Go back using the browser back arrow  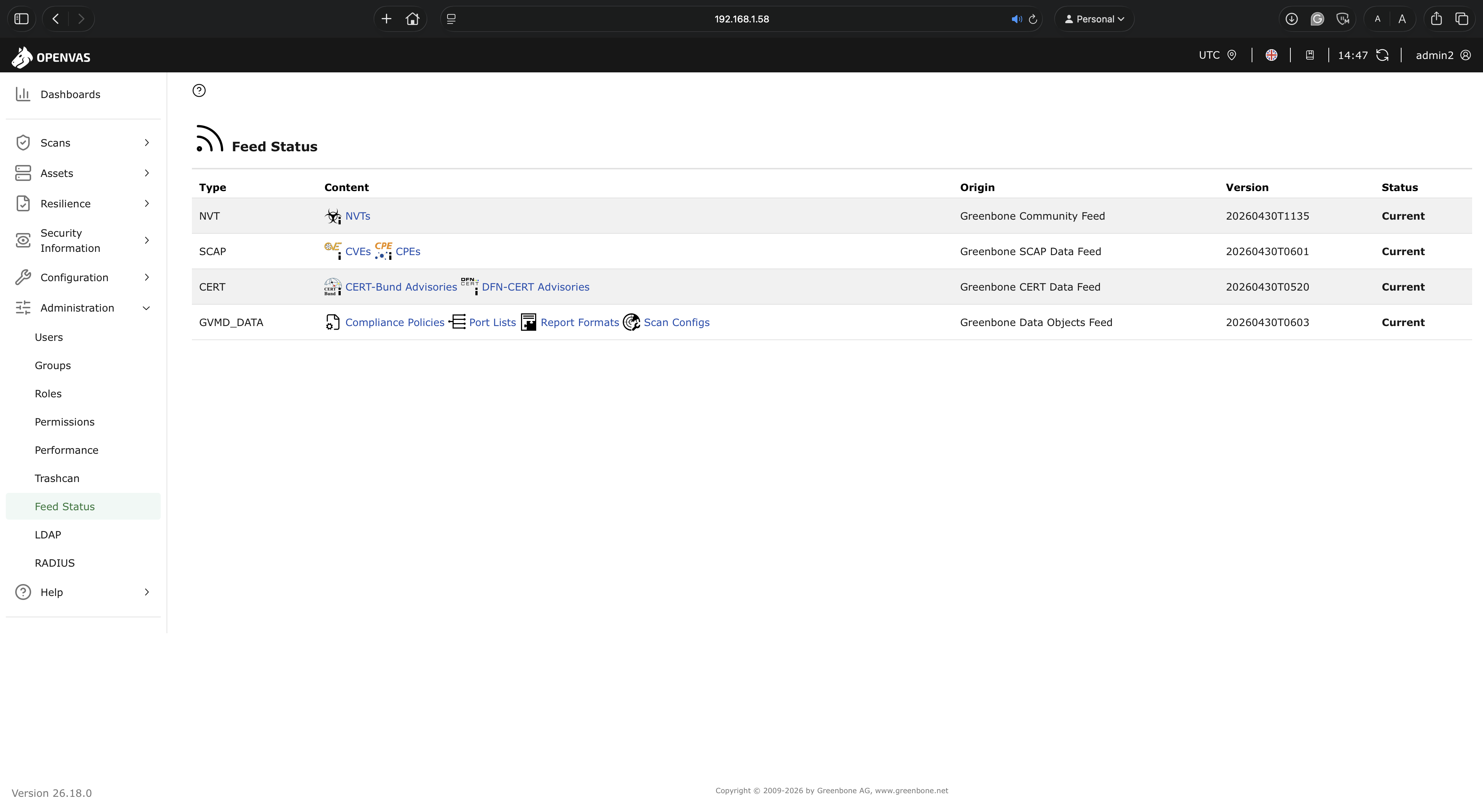(56, 19)
